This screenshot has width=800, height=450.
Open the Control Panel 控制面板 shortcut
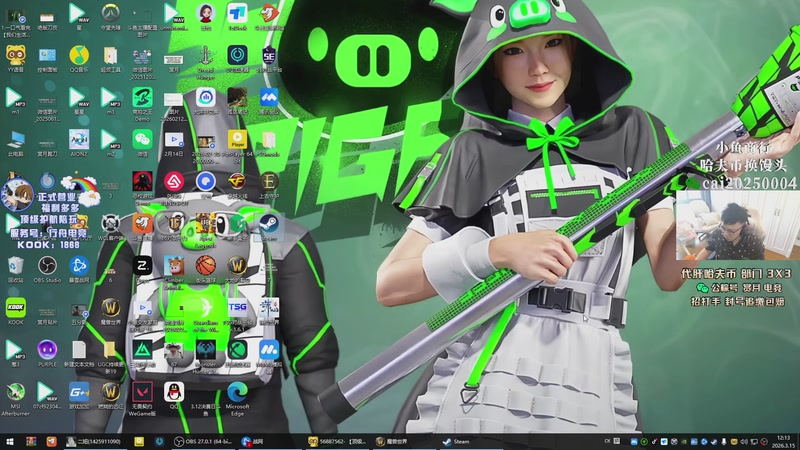pos(47,58)
